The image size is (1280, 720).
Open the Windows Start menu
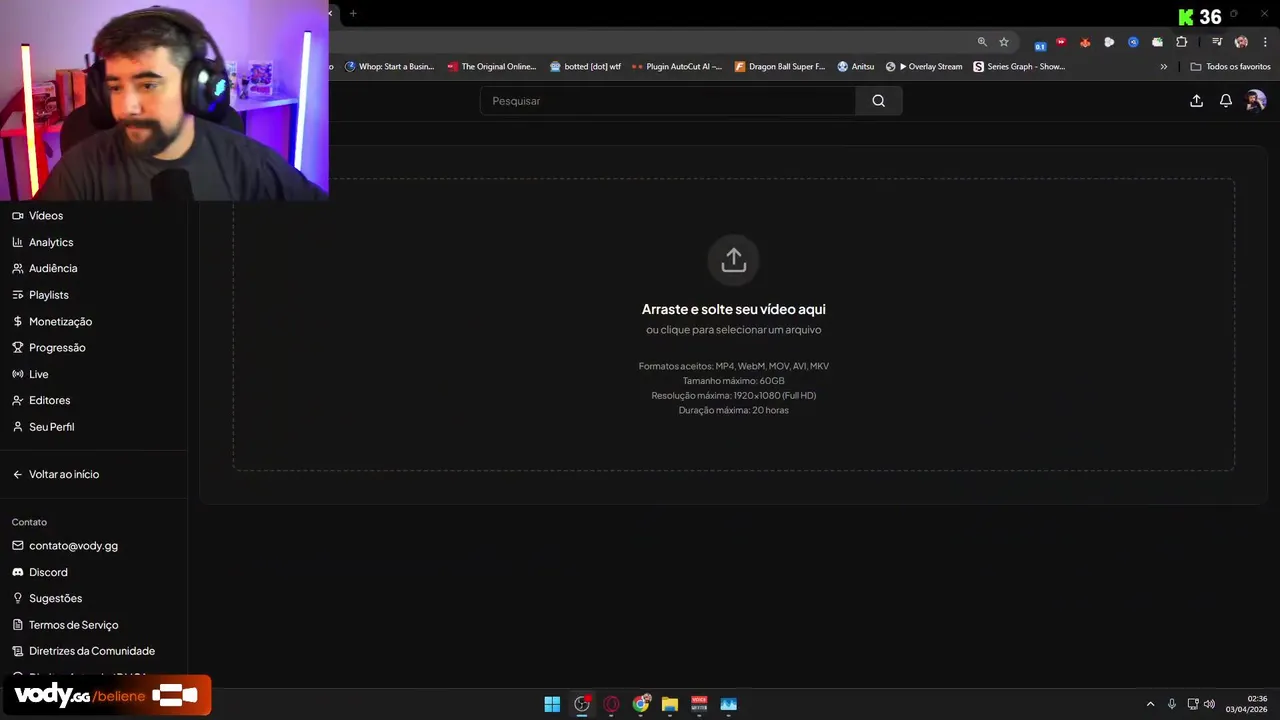552,704
